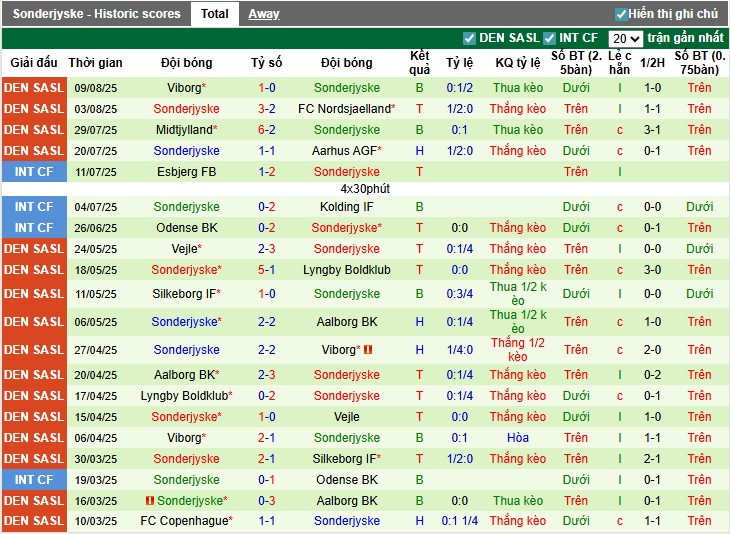Uncheck the DEN SASL league filter
Viewport: 730px width, 534px height.
(x=469, y=38)
